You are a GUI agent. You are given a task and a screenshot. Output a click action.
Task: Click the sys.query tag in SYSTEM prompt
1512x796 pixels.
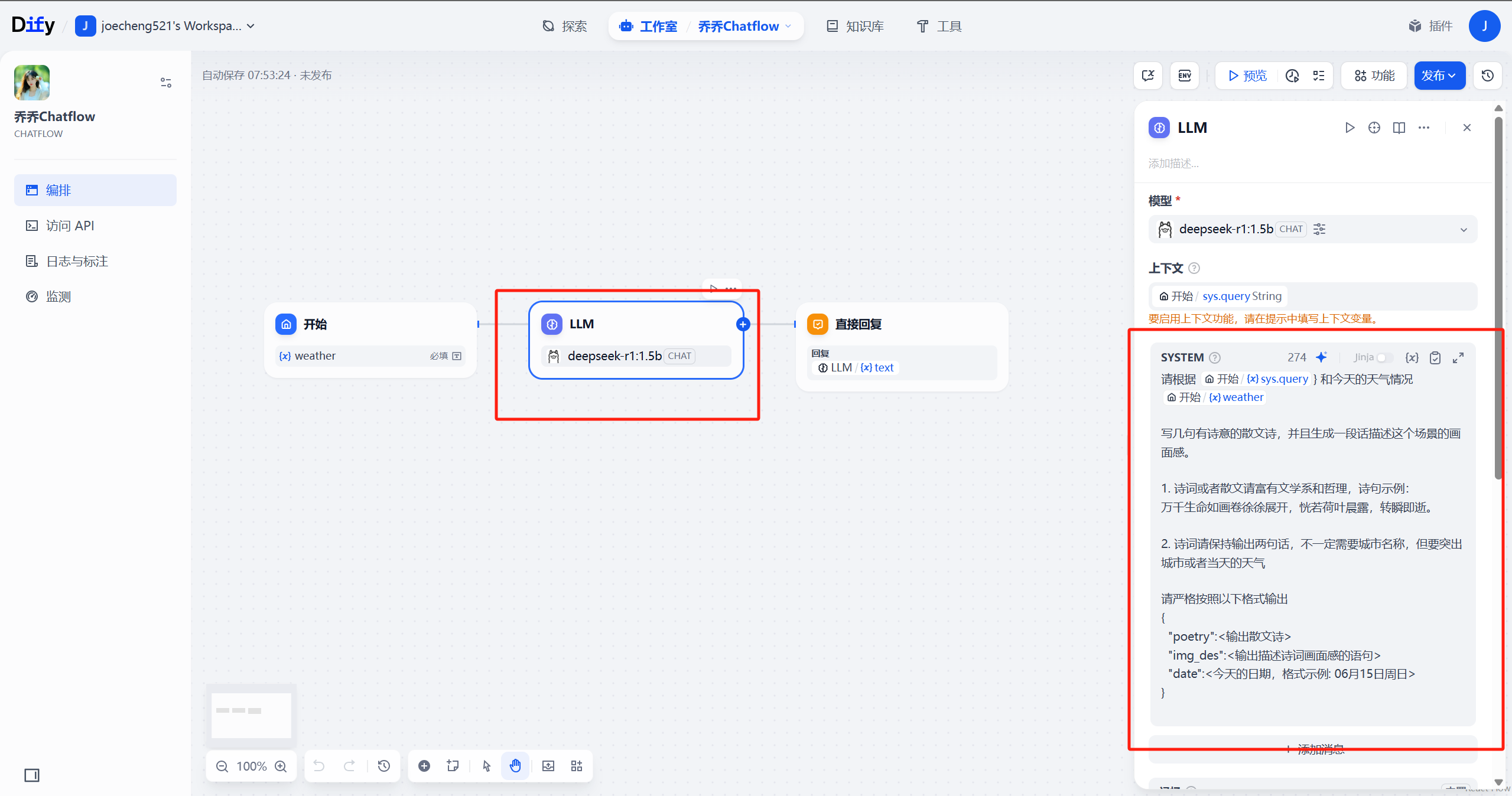1256,379
